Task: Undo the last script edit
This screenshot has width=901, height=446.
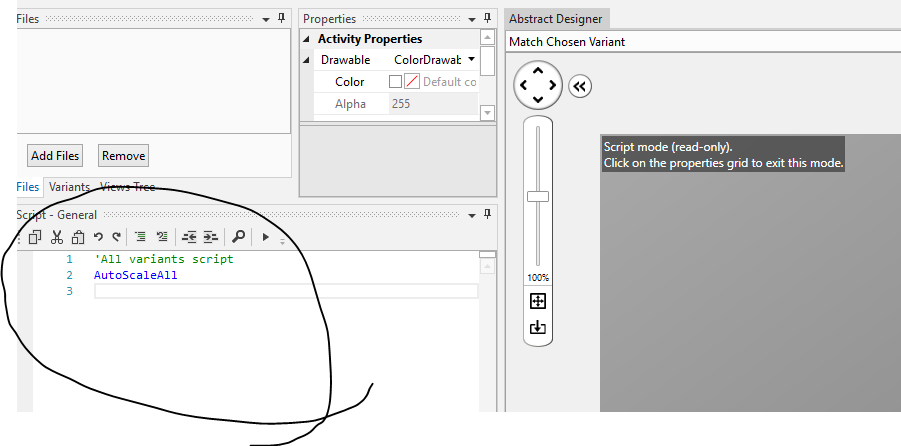Action: [x=98, y=237]
